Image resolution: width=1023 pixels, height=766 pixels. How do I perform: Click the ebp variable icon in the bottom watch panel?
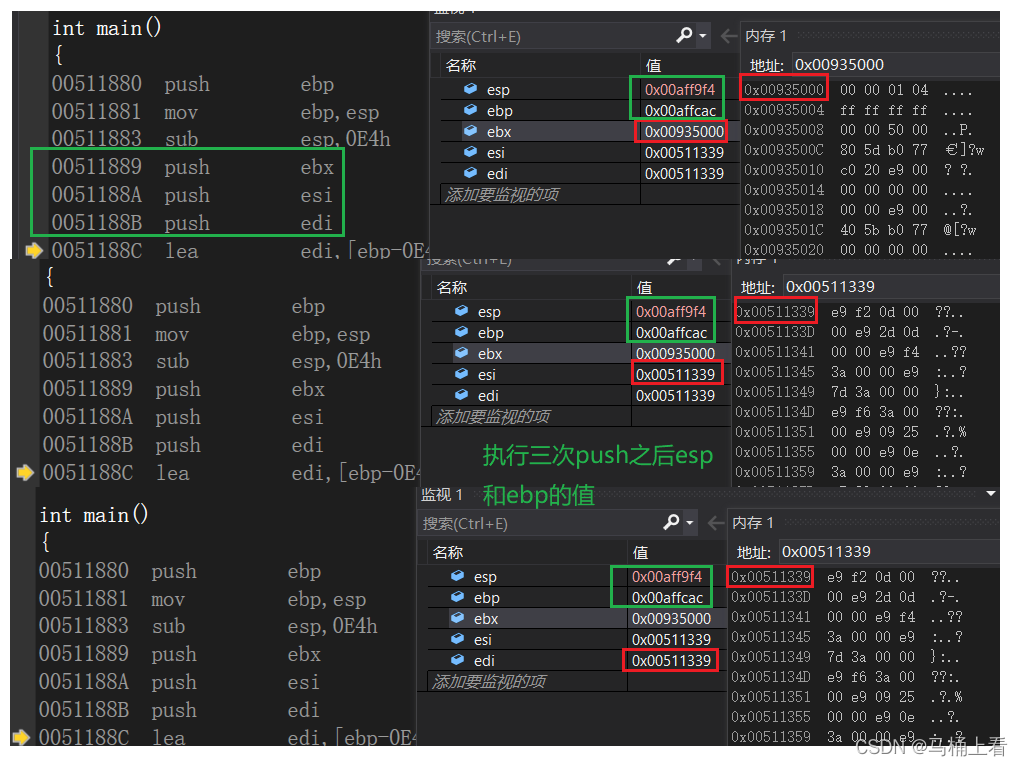tap(457, 596)
